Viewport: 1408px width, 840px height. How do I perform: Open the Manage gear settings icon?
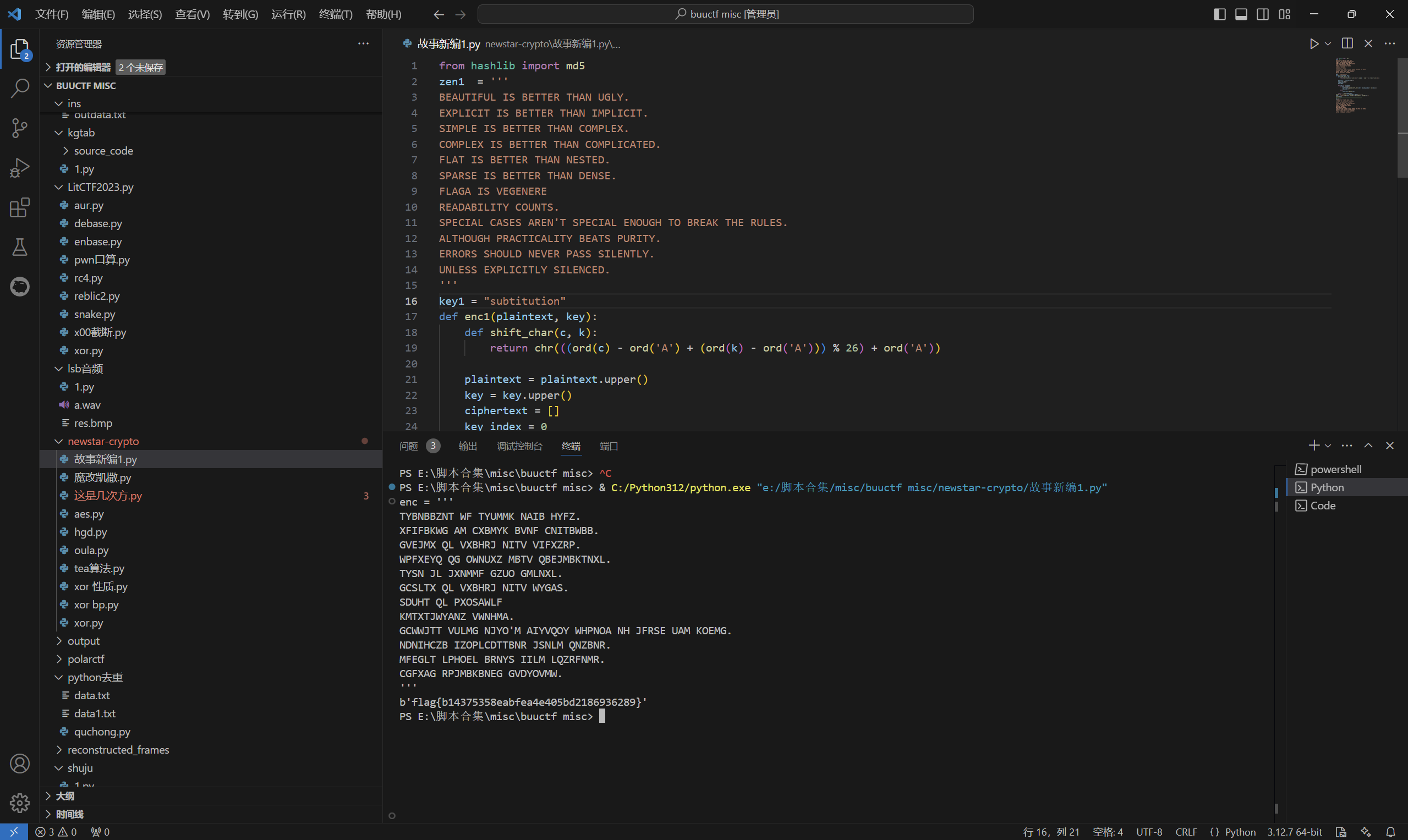(x=20, y=803)
